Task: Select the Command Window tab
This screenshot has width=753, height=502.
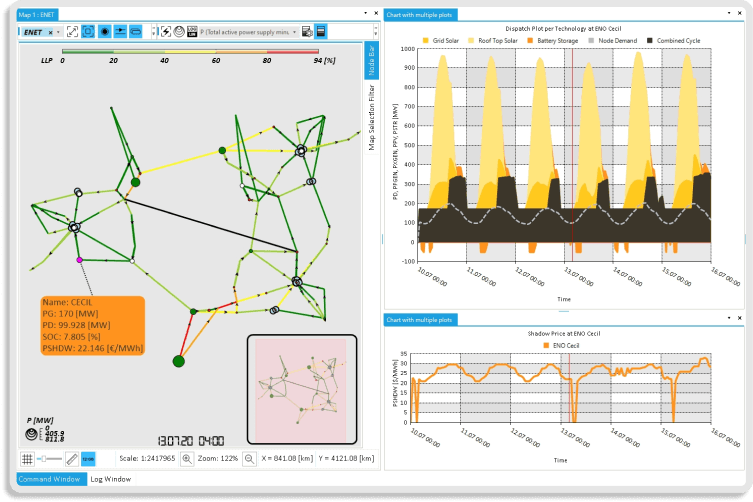Action: [x=50, y=480]
